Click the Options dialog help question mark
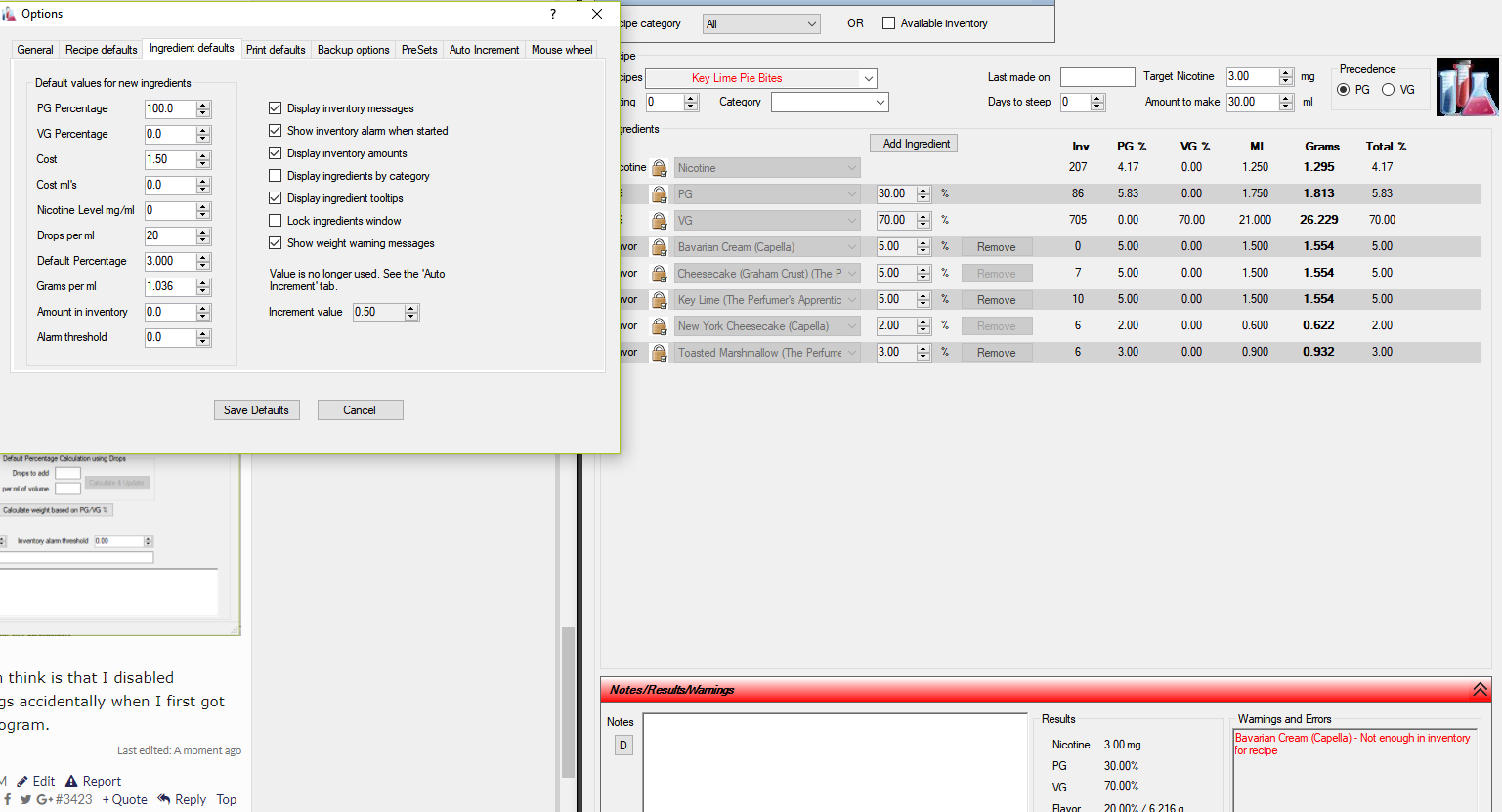The height and width of the screenshot is (812, 1502). click(553, 14)
